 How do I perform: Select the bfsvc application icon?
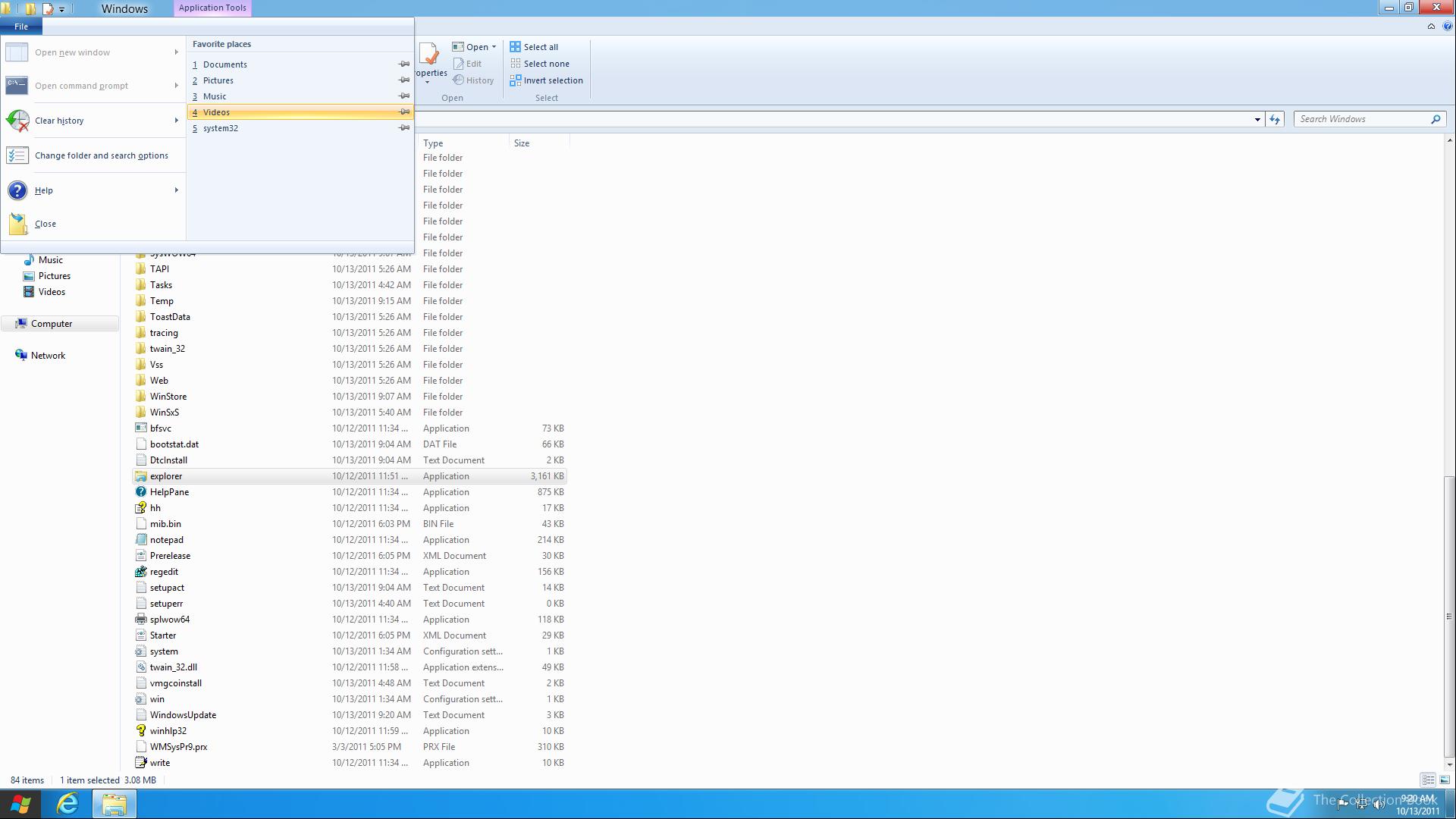coord(140,428)
